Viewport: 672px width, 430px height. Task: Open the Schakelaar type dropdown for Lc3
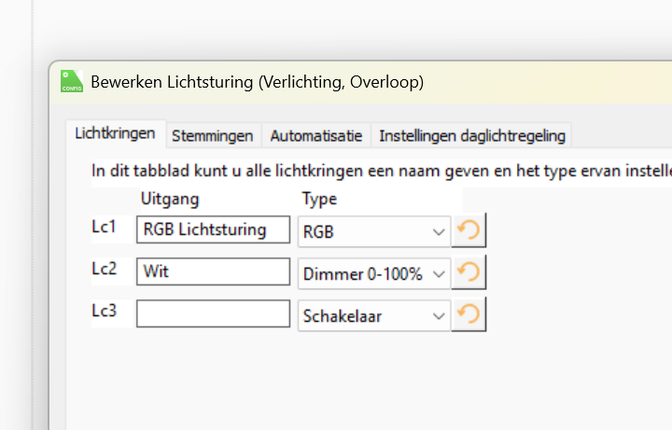[375, 314]
